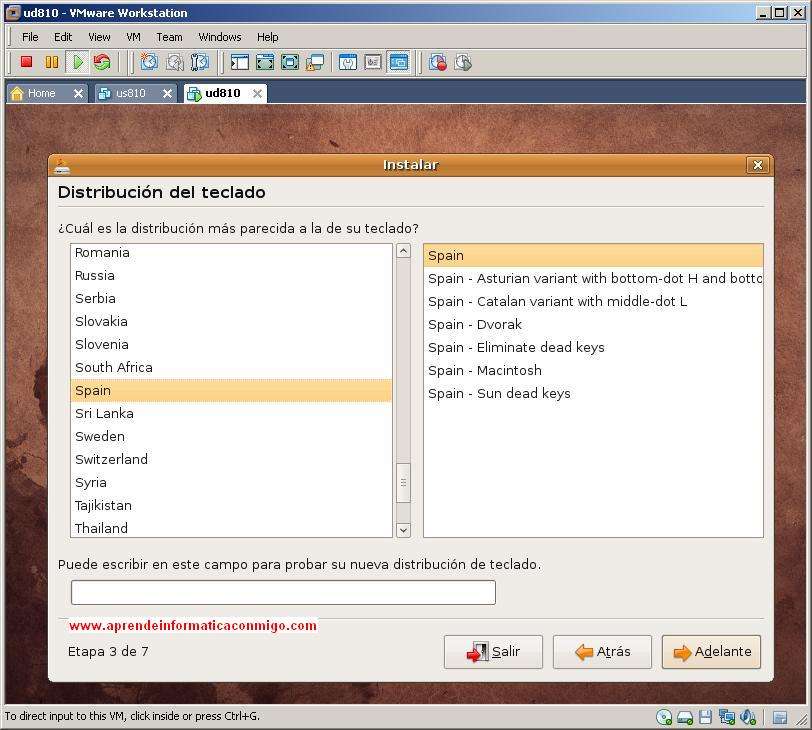Select Thailand in the country list
The height and width of the screenshot is (730, 812).
[231, 528]
